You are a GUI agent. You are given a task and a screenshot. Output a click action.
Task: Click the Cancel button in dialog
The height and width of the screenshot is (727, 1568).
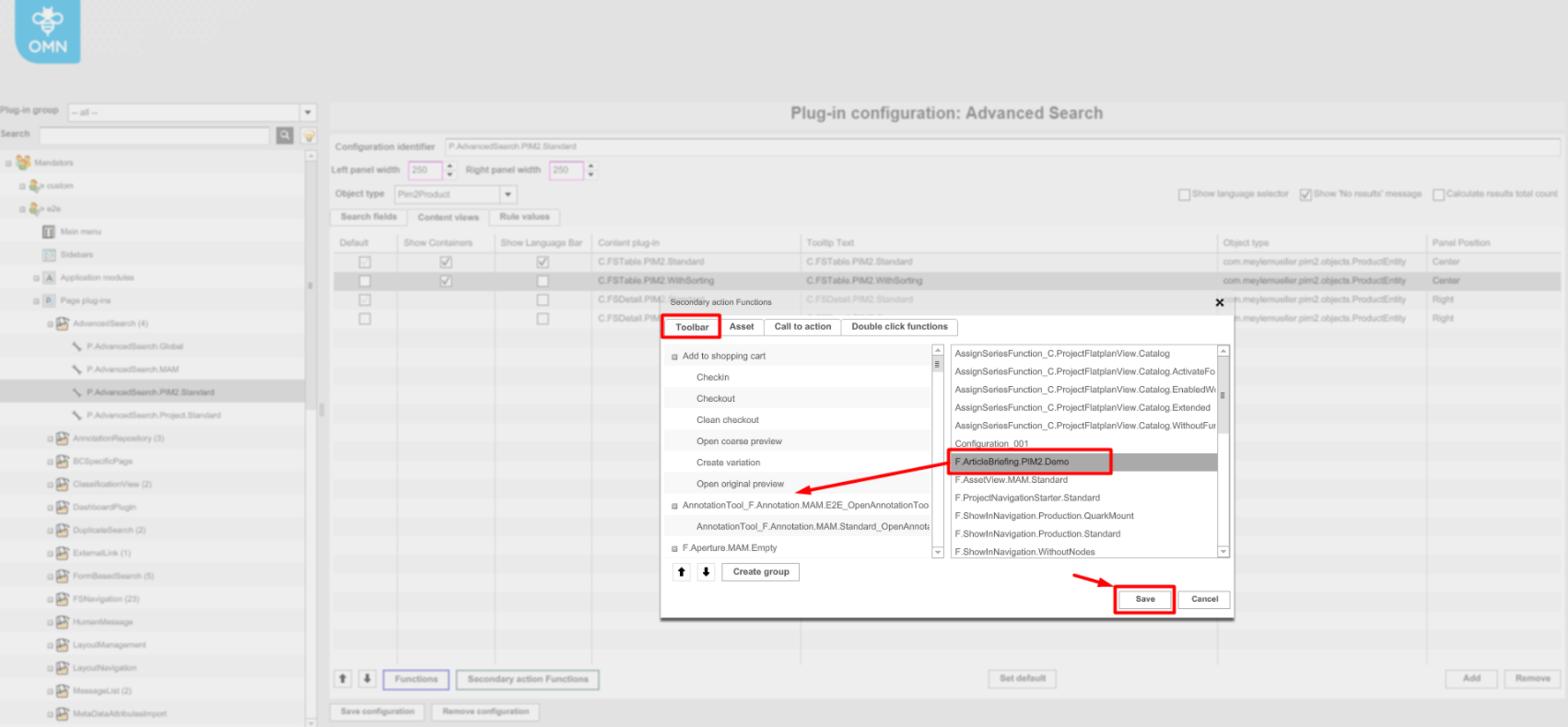point(1204,599)
